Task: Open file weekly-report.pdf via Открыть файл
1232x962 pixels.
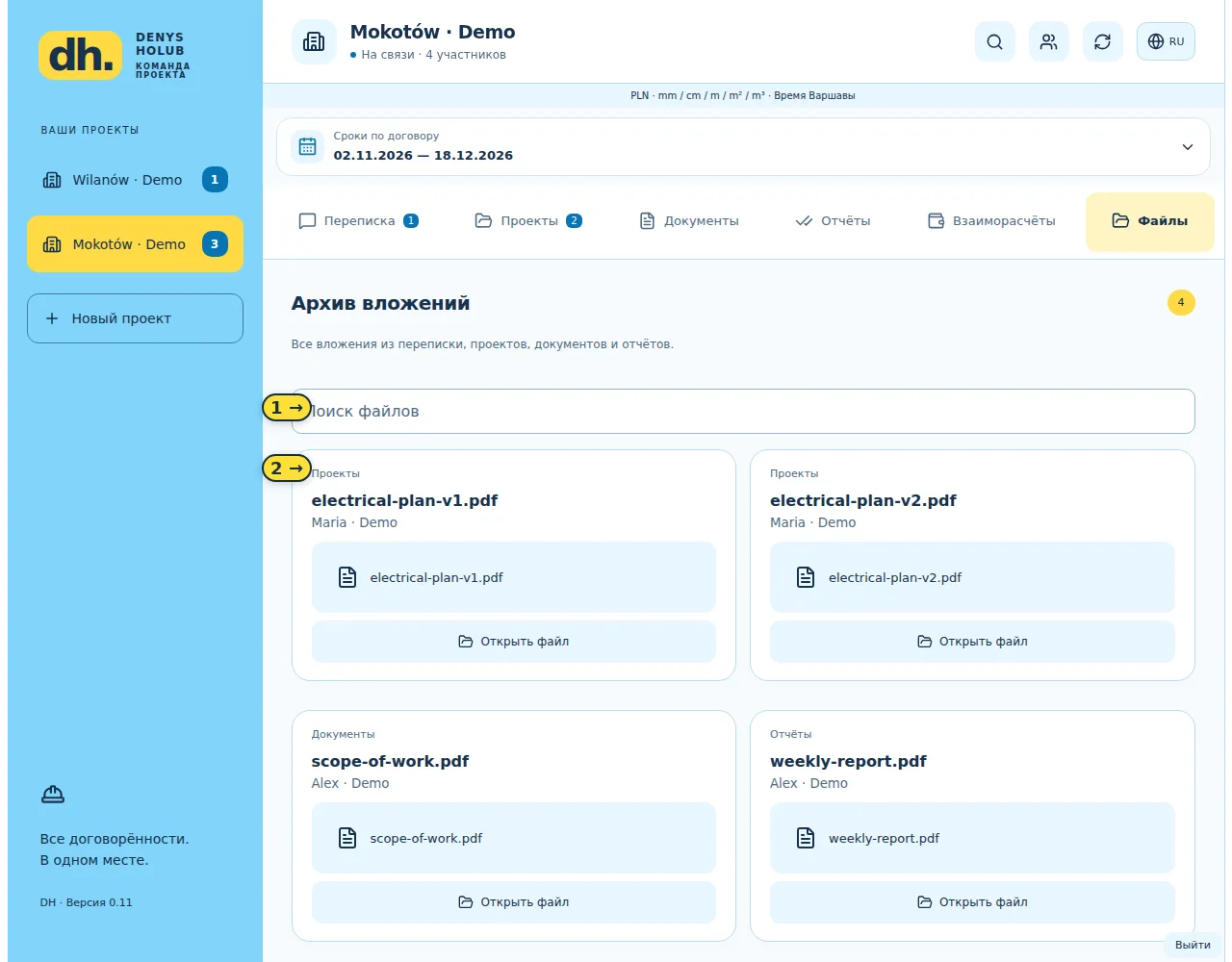Action: click(x=972, y=902)
